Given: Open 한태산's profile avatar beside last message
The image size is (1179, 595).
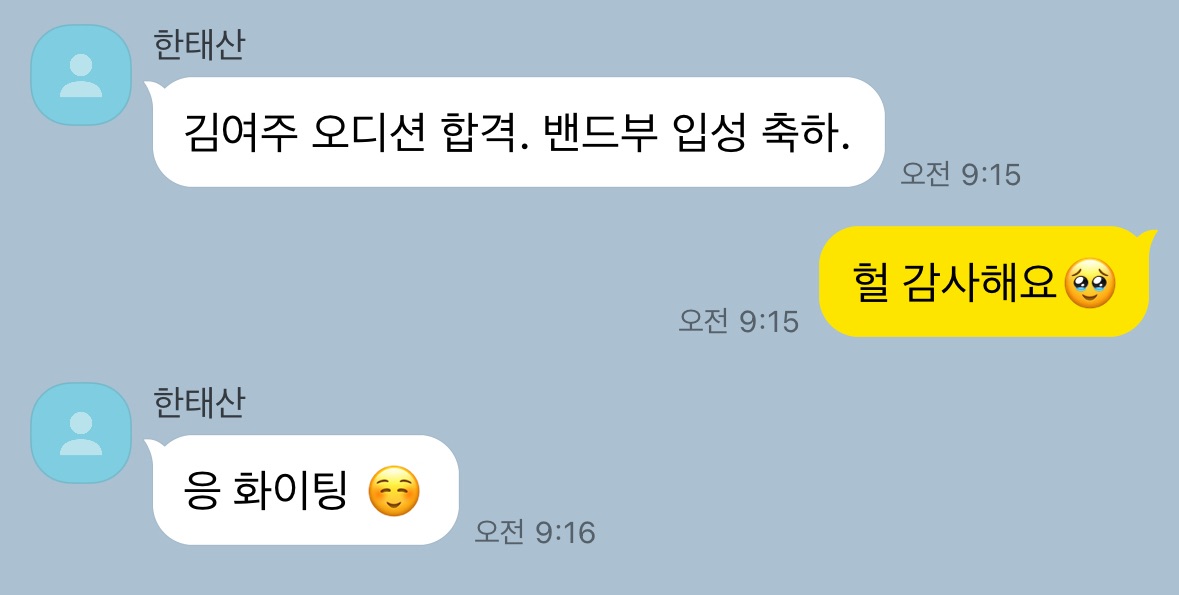Looking at the screenshot, I should pyautogui.click(x=80, y=433).
